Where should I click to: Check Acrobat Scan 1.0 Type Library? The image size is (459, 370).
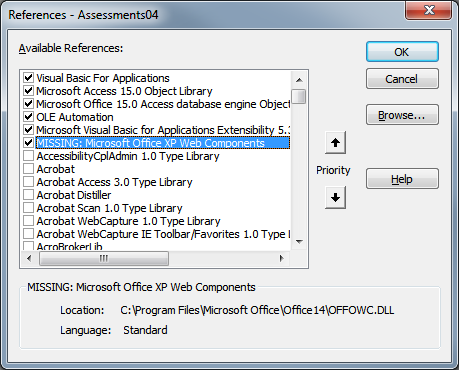click(28, 208)
